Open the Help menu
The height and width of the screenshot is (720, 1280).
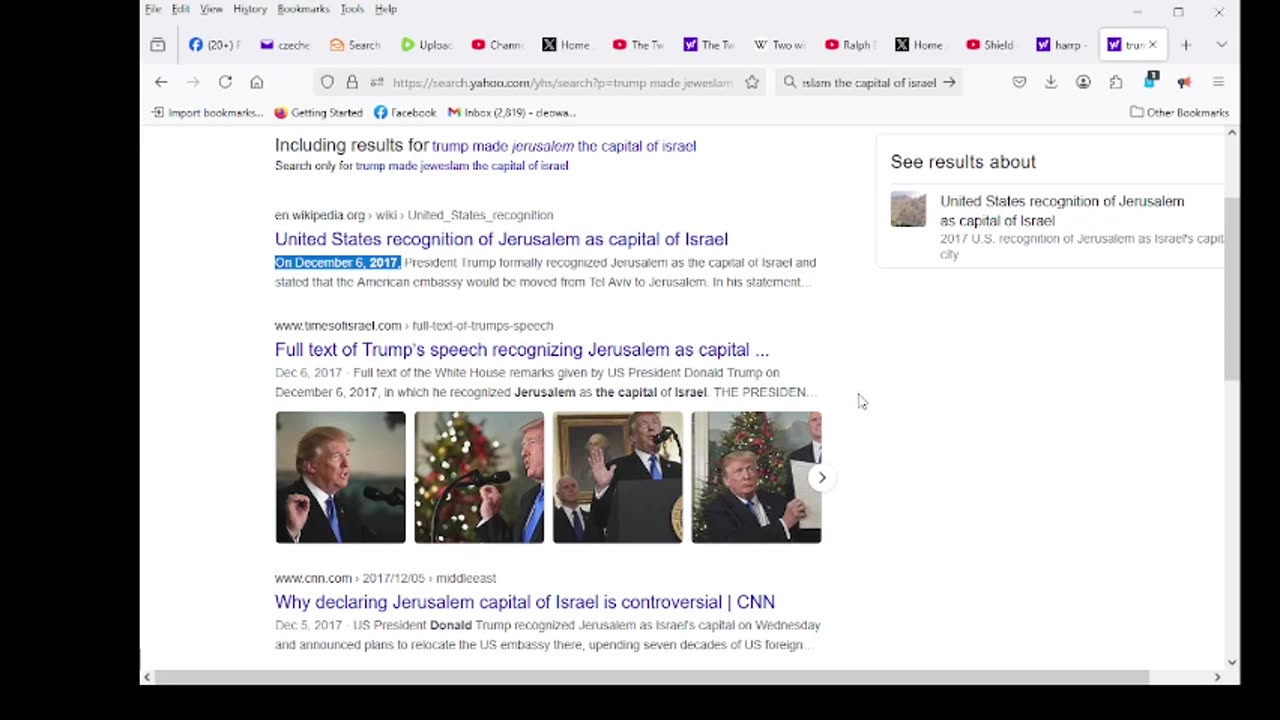pyautogui.click(x=386, y=9)
